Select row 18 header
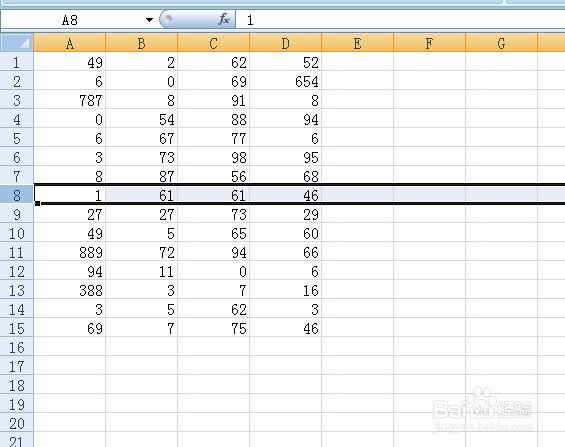The height and width of the screenshot is (447, 565). tap(17, 385)
